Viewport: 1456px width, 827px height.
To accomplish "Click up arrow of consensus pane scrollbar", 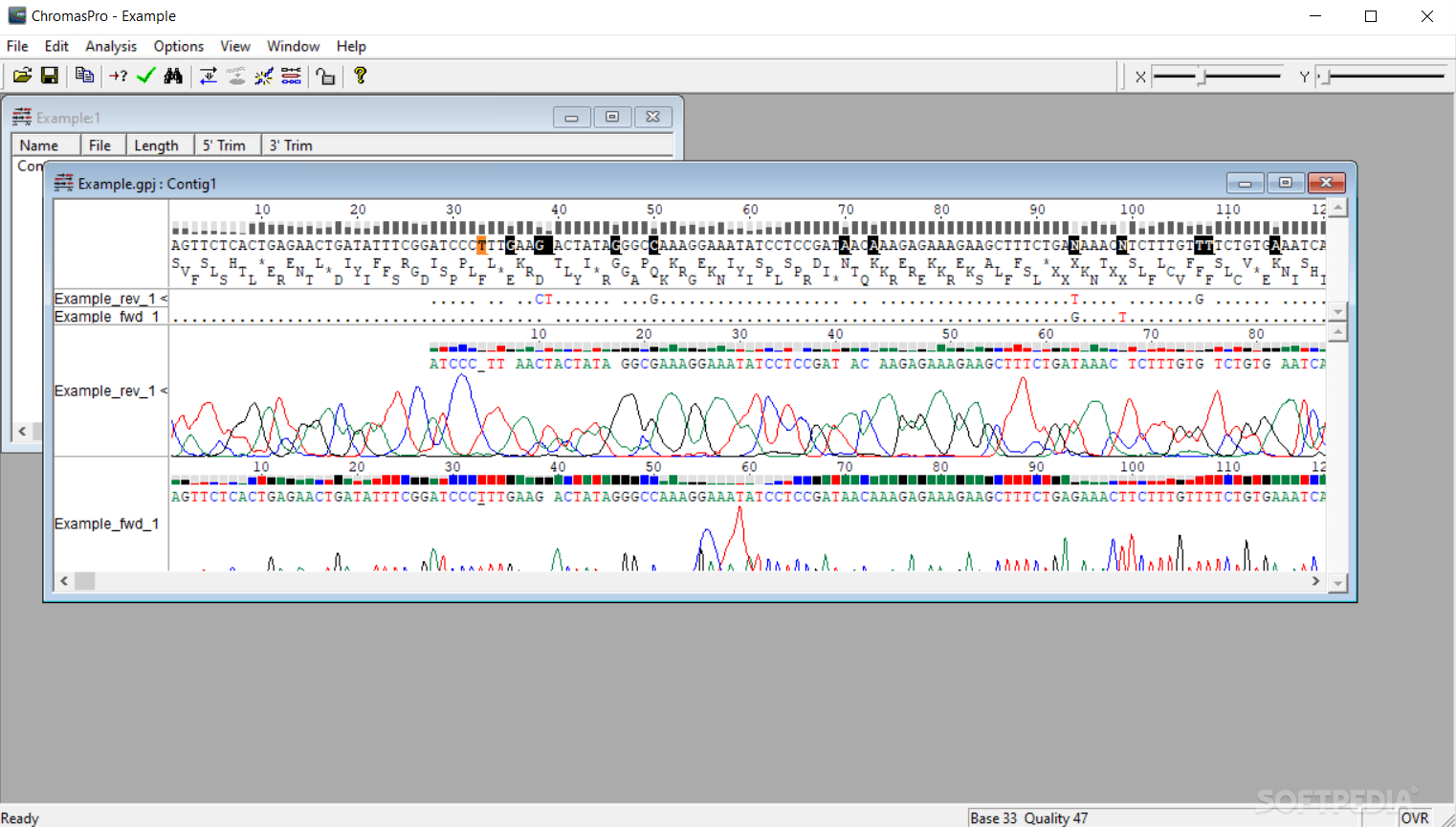I will pyautogui.click(x=1338, y=208).
